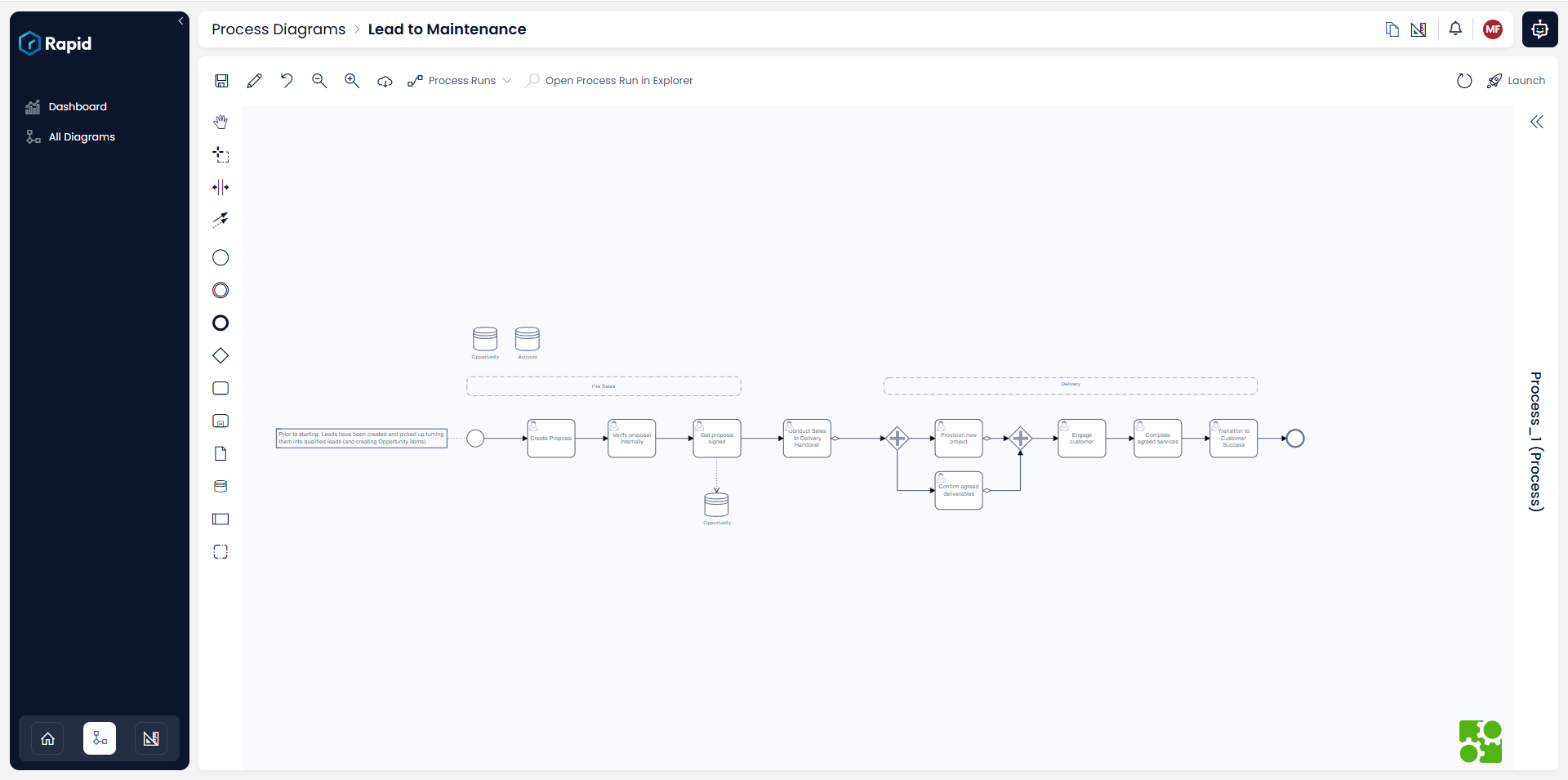Save the diagram with the floppy disk icon
This screenshot has width=1568, height=780.
[x=221, y=81]
